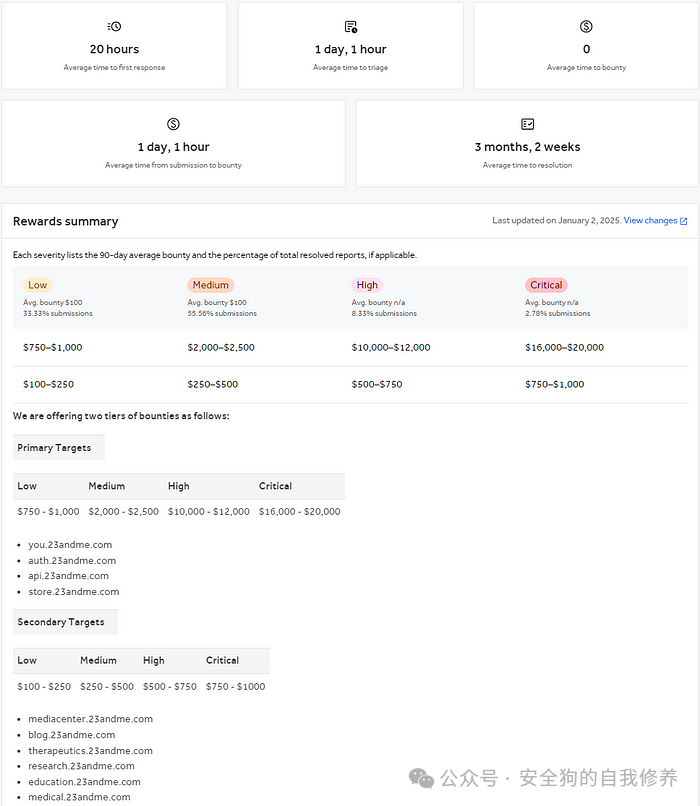Click the triage document icon above 1 day, 1 hour
Image resolution: width=700 pixels, height=806 pixels.
click(351, 27)
